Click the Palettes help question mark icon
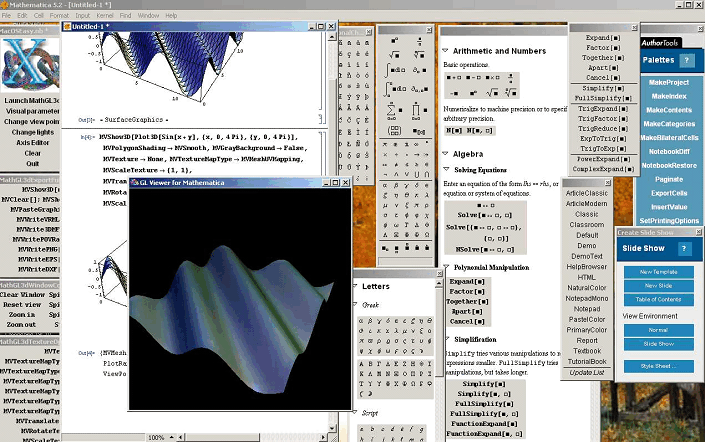Viewport: 705px width, 442px height. coord(687,60)
